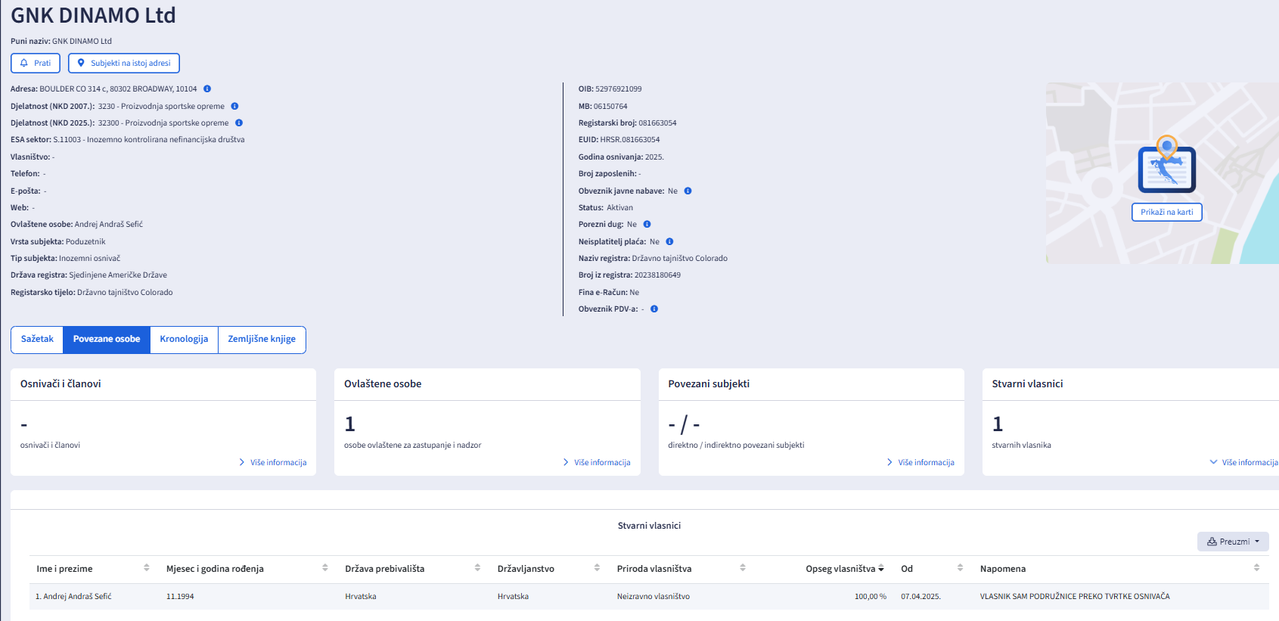Click the 07.04.2025. date cell
1279x621 pixels.
coord(922,597)
